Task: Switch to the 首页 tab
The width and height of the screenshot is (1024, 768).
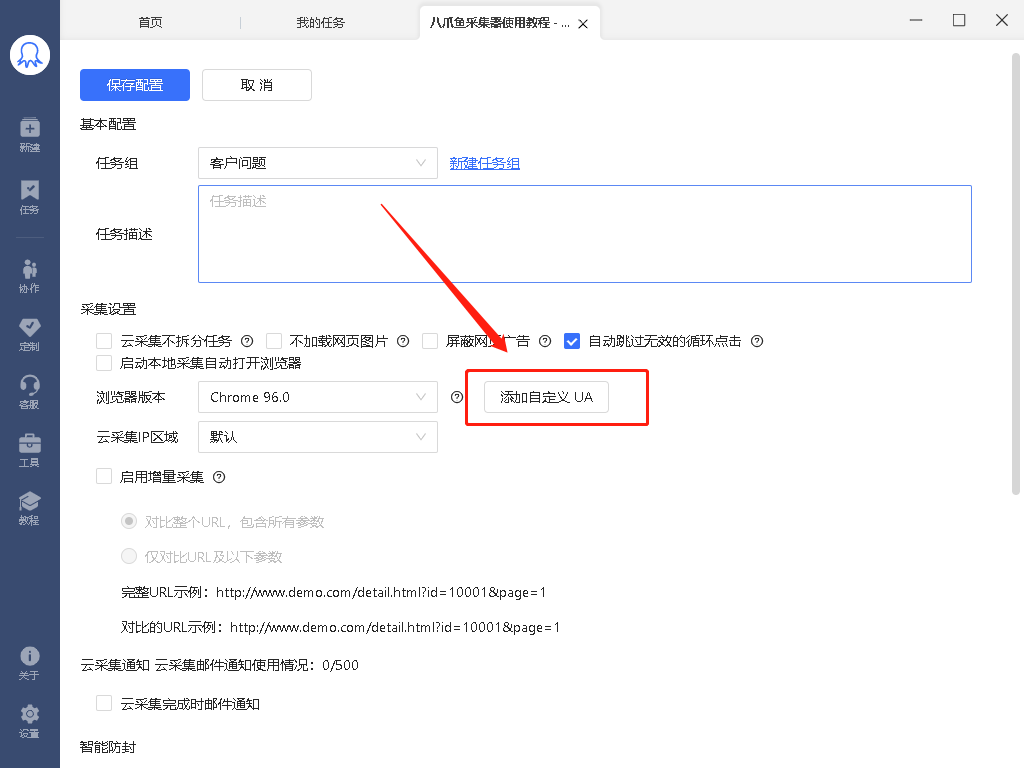Action: click(x=150, y=23)
